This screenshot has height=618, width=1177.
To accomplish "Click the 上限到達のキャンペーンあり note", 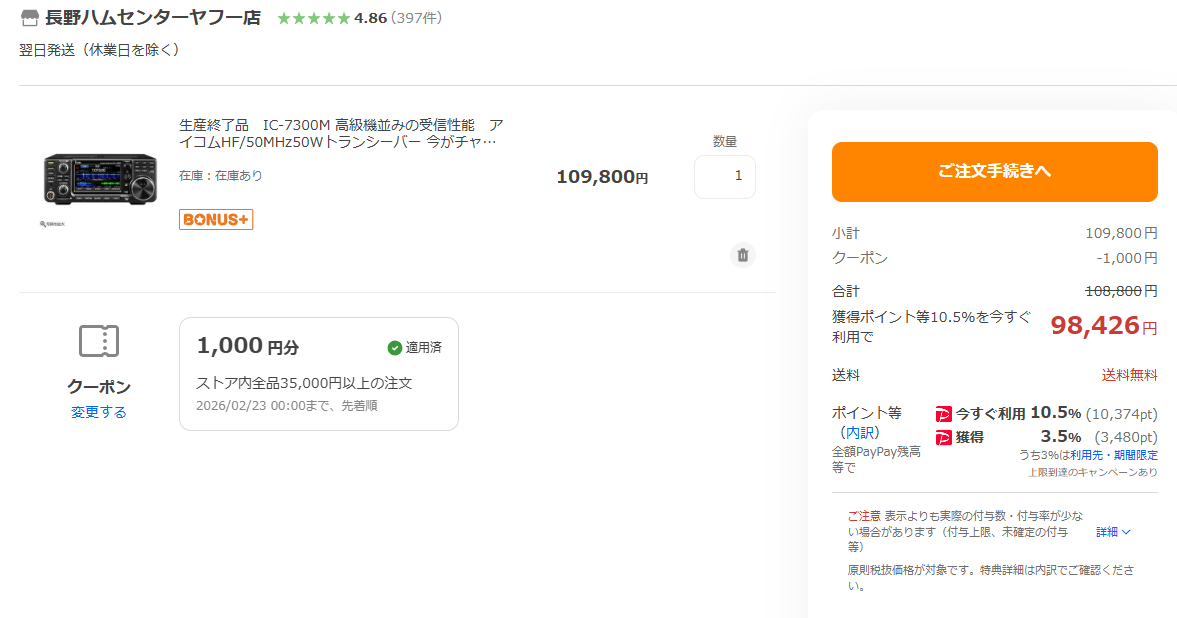I will 1092,472.
